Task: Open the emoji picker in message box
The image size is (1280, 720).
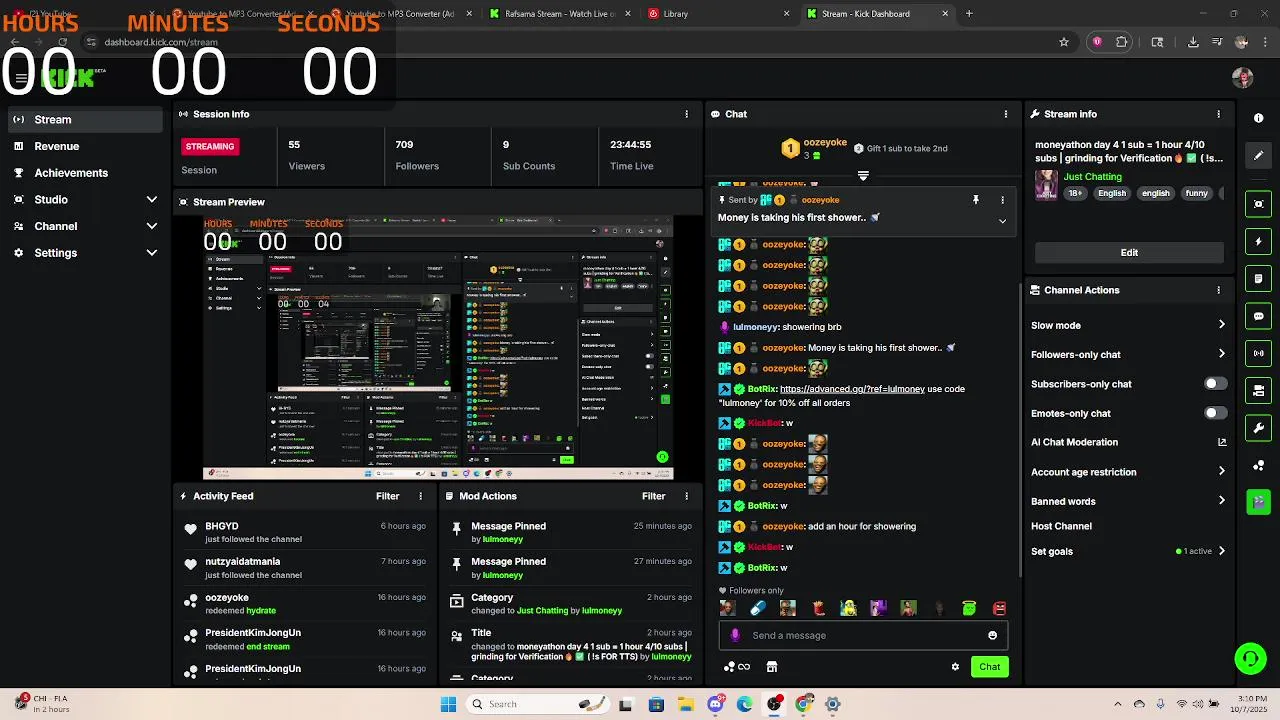Action: click(992, 635)
